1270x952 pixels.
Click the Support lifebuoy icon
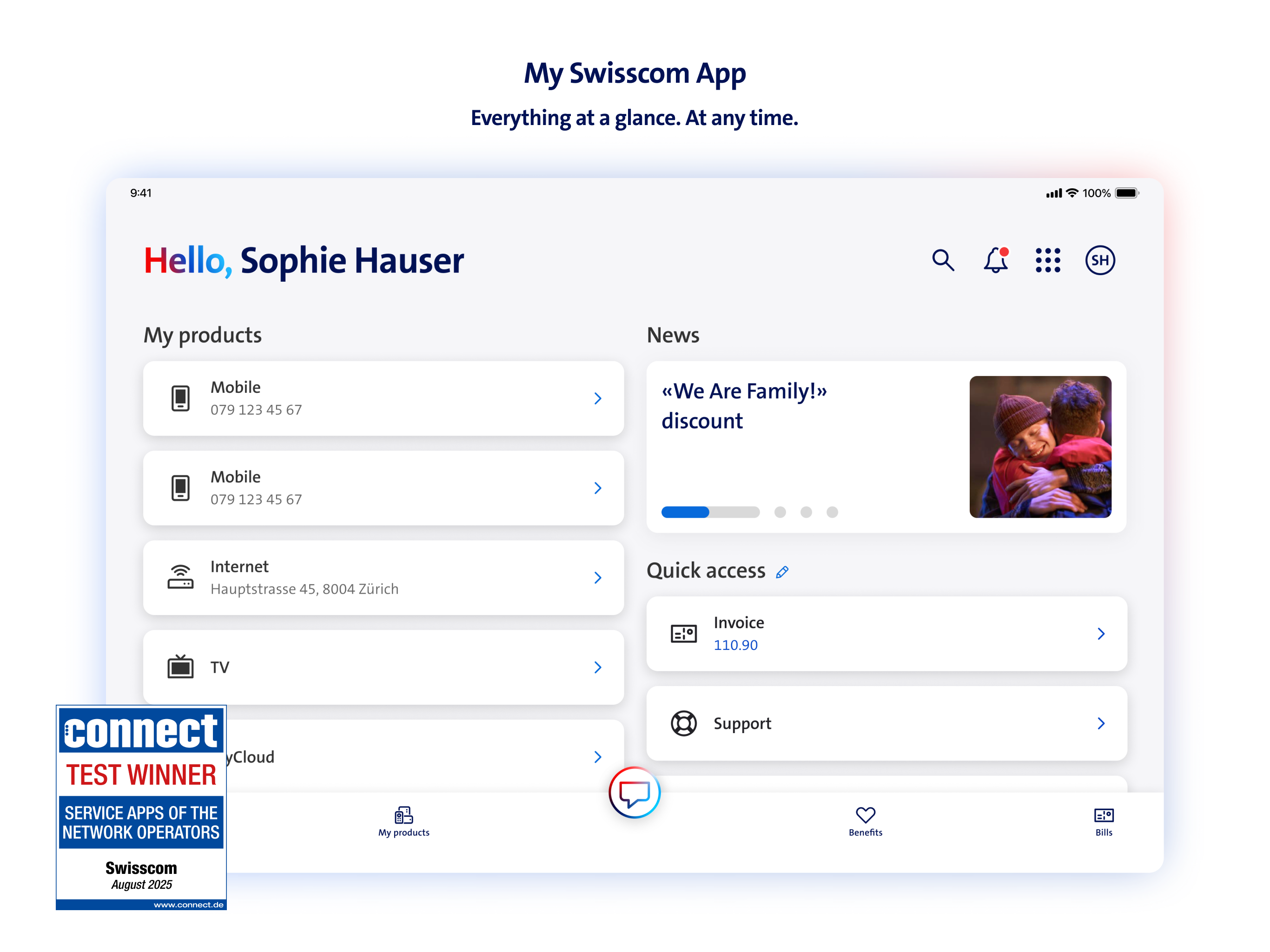pyautogui.click(x=684, y=723)
